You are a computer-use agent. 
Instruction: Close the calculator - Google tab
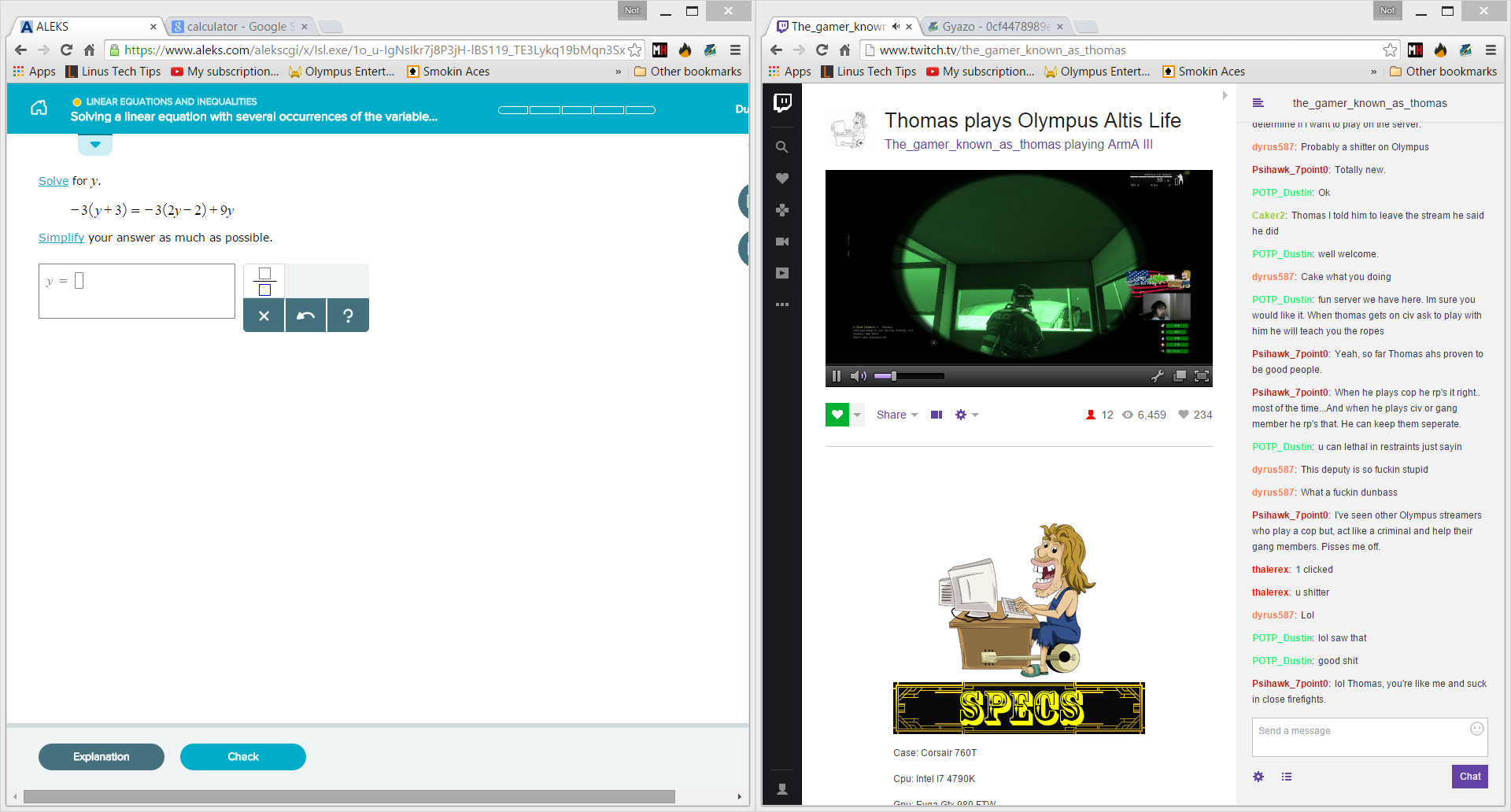(305, 27)
